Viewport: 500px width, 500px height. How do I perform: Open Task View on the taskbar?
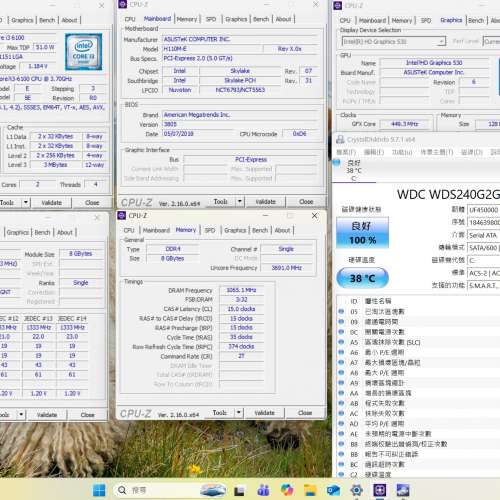tap(239, 490)
